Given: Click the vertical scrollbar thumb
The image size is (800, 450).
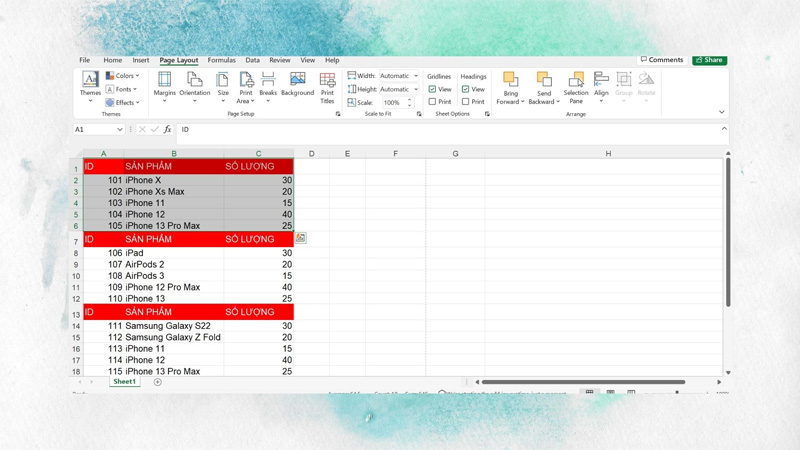Looking at the screenshot, I should pyautogui.click(x=728, y=232).
